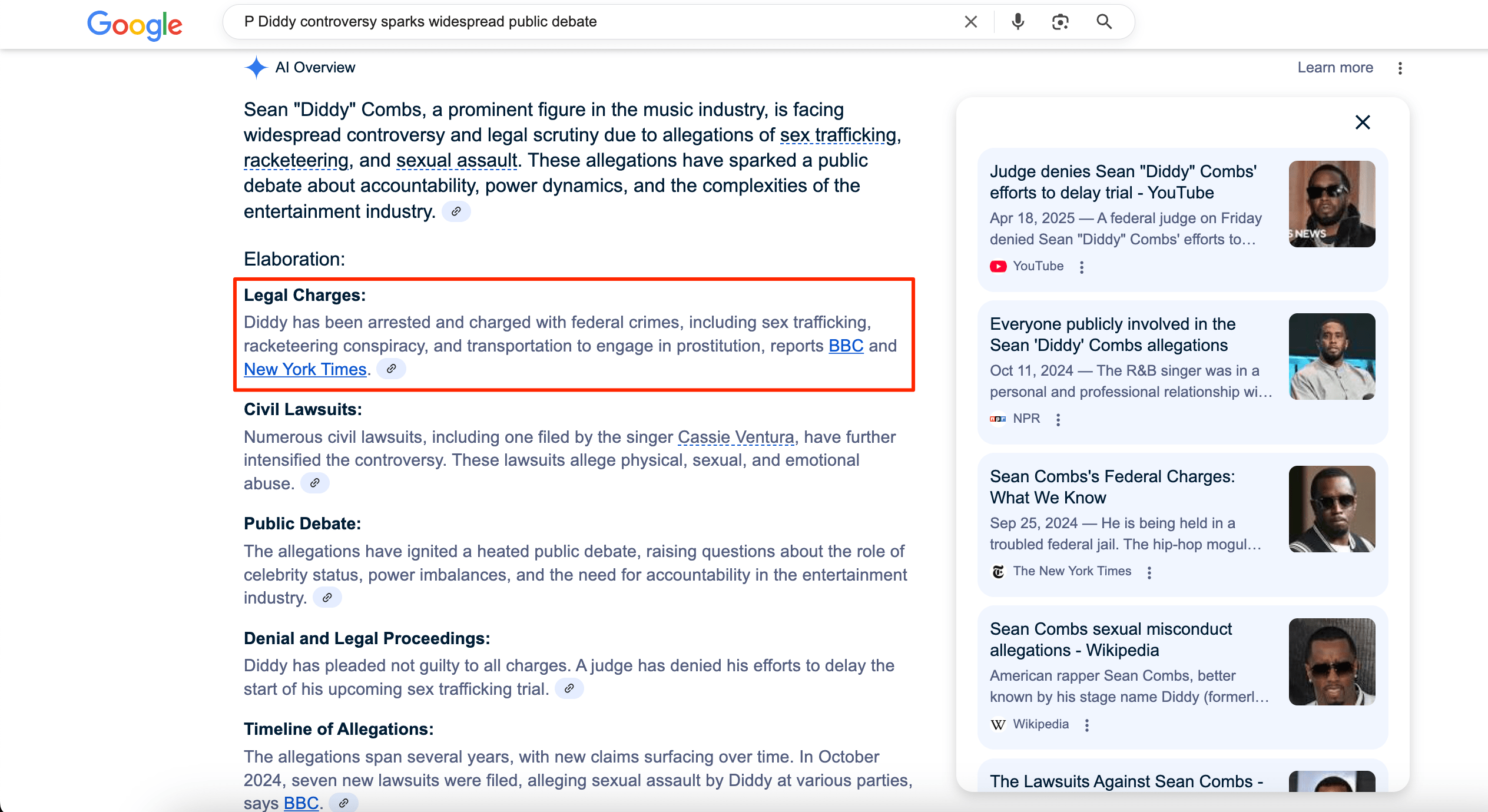The width and height of the screenshot is (1488, 812).
Task: Click The New York Times favicon icon
Action: pos(998,572)
